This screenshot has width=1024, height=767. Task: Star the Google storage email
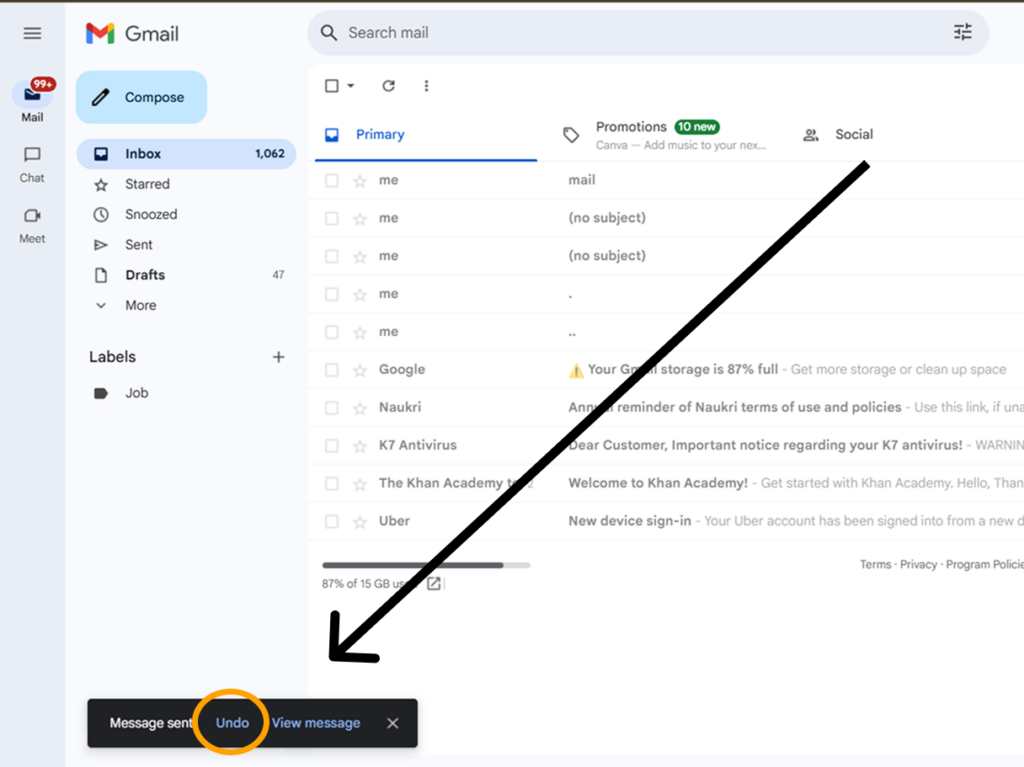pyautogui.click(x=360, y=370)
